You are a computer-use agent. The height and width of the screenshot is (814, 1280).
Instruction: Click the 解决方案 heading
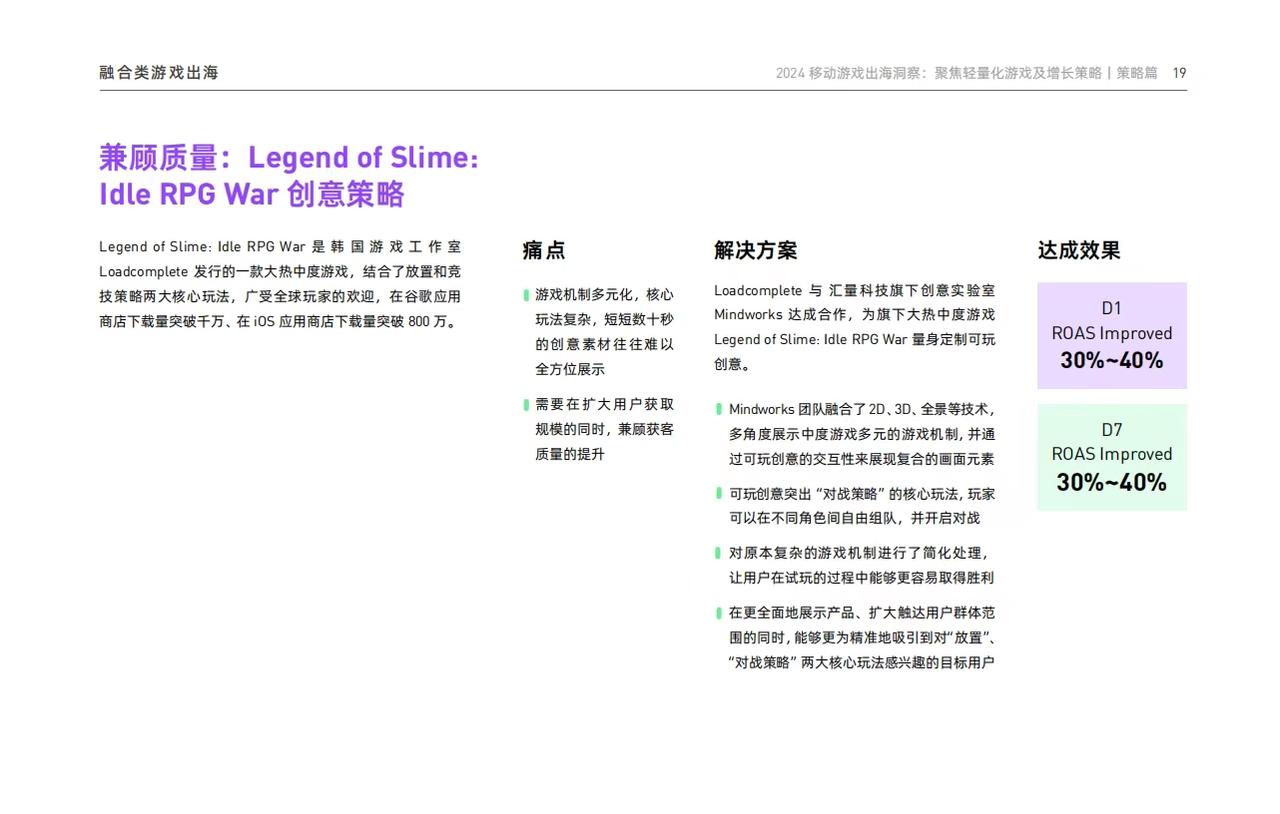[756, 250]
